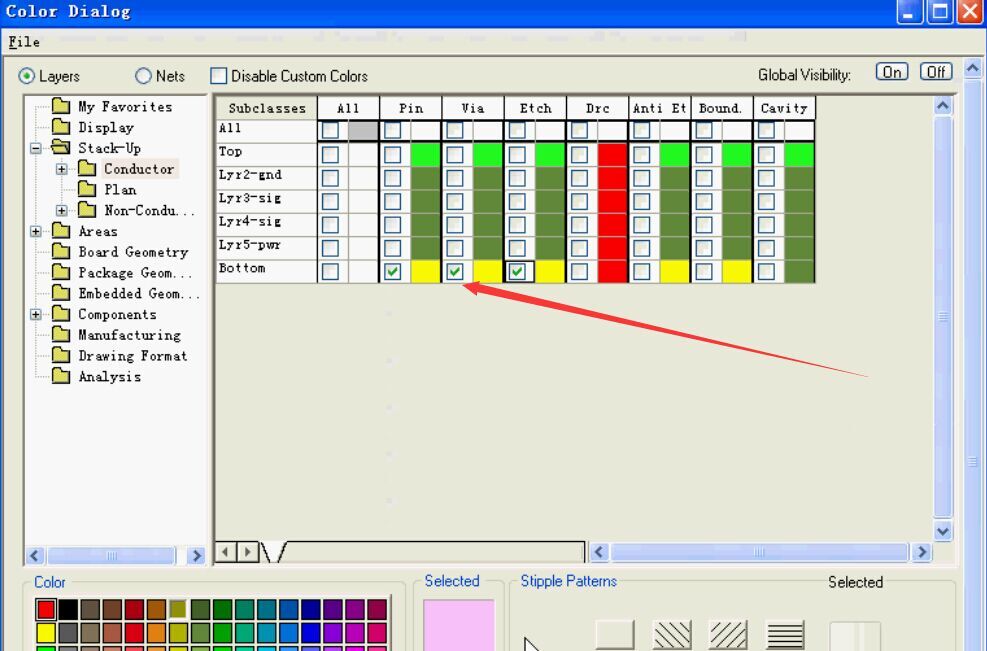Select the Nets radio button
Viewport: 987px width, 651px height.
point(144,76)
